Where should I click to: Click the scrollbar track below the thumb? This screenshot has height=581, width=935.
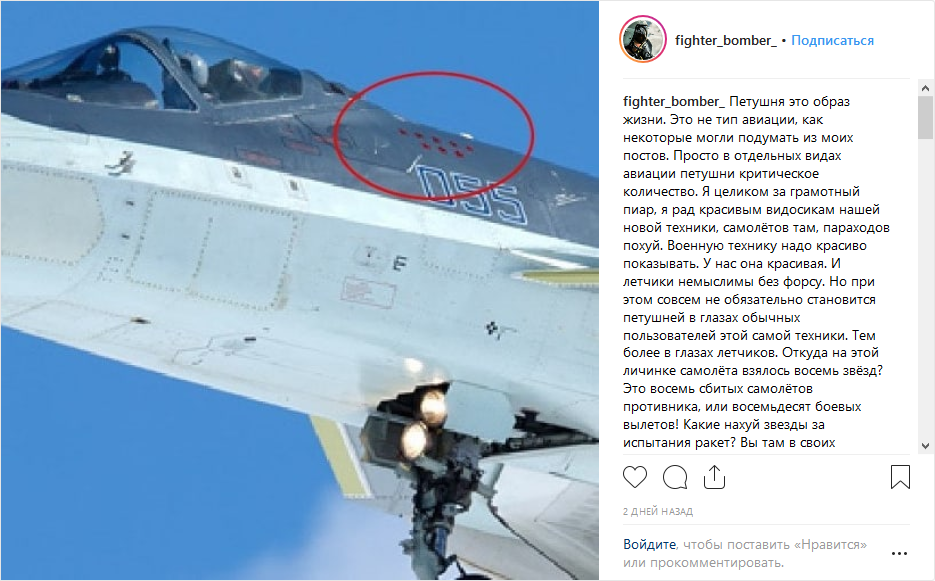[925, 289]
